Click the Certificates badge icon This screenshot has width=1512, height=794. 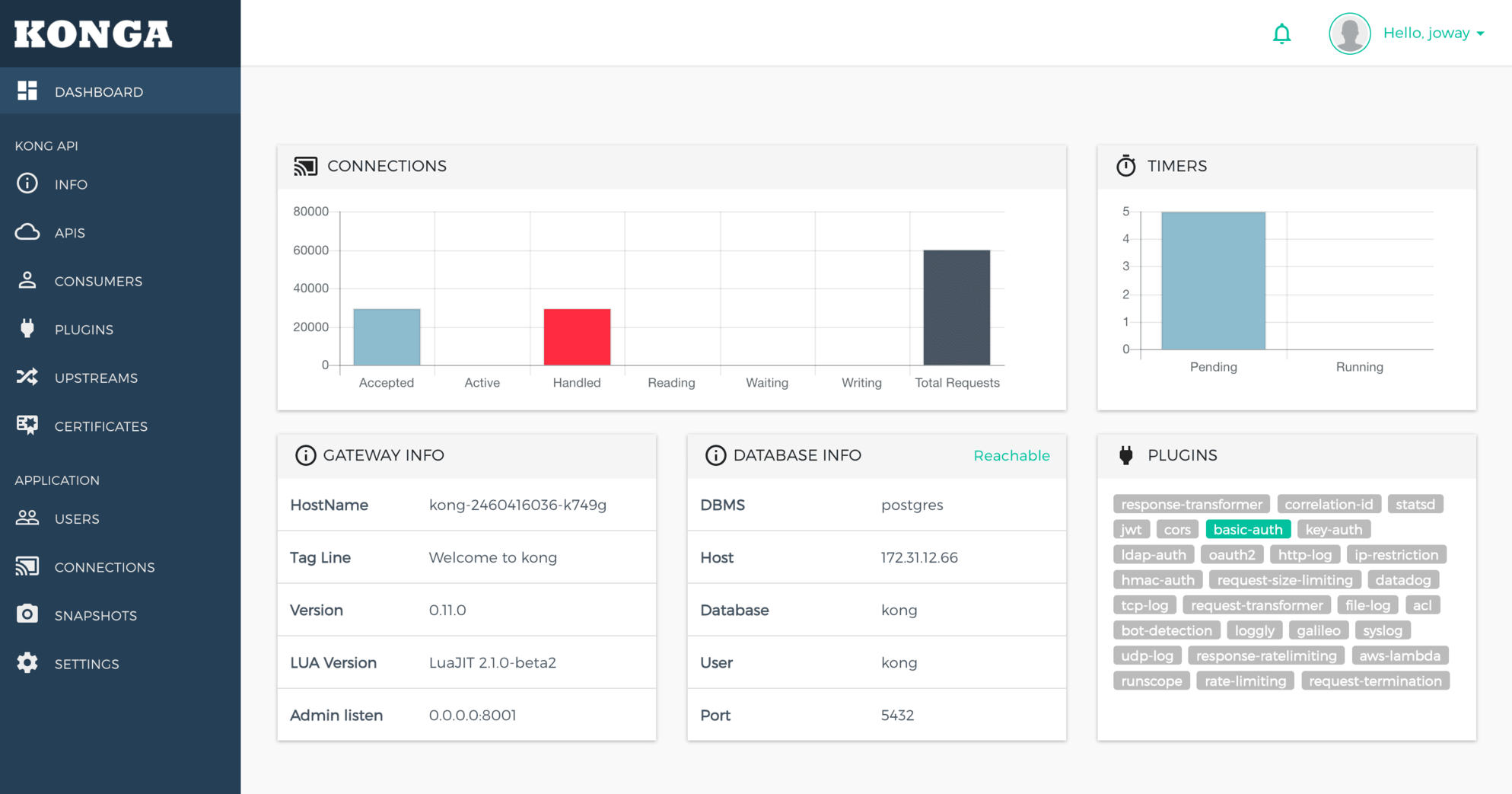27,426
